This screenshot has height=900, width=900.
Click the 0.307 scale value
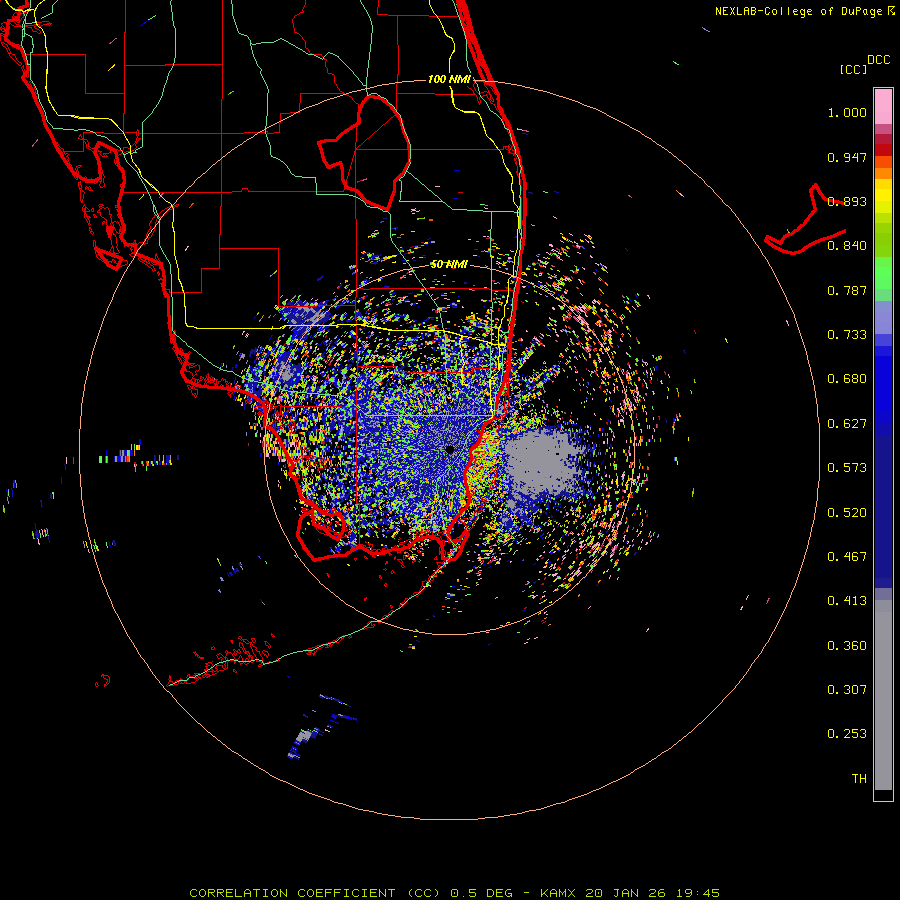click(x=847, y=690)
